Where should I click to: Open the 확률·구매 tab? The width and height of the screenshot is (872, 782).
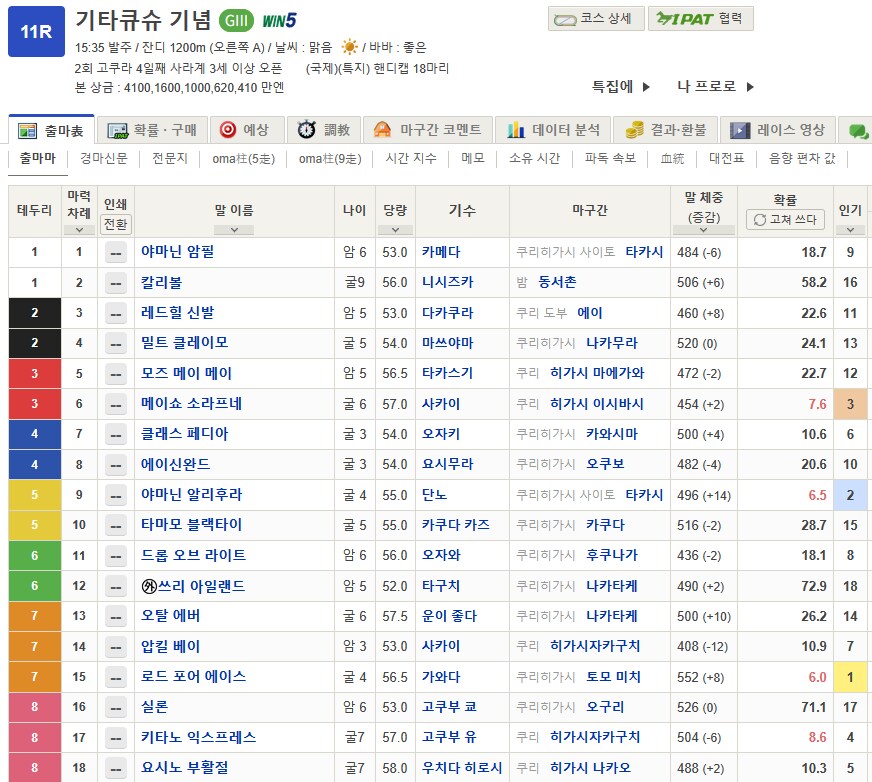152,130
